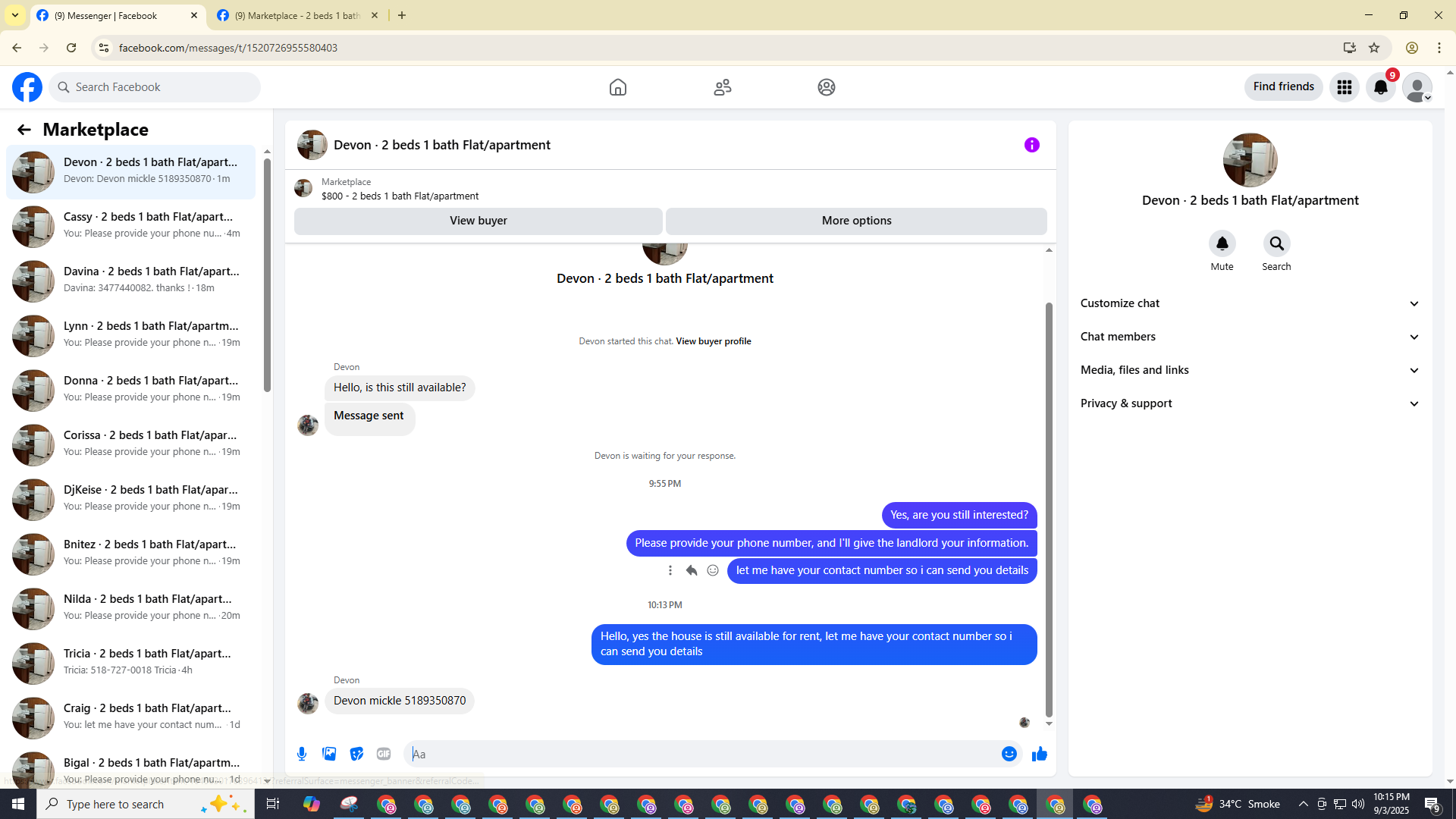Open the emoji picker in composer
Image resolution: width=1456 pixels, height=819 pixels.
coord(1009,754)
